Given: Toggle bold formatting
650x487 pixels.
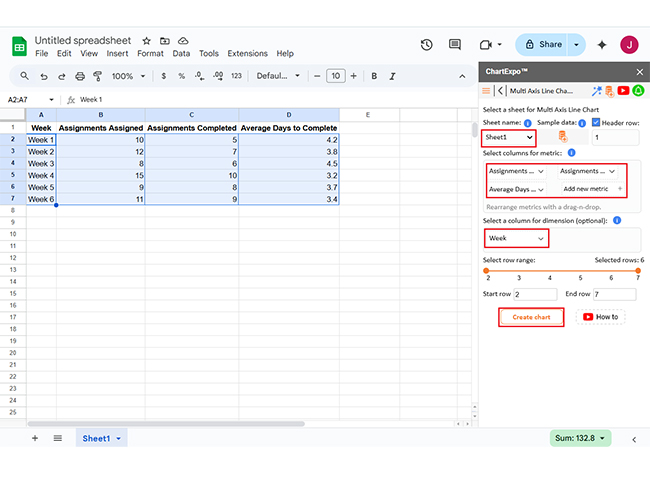Looking at the screenshot, I should pyautogui.click(x=374, y=76).
